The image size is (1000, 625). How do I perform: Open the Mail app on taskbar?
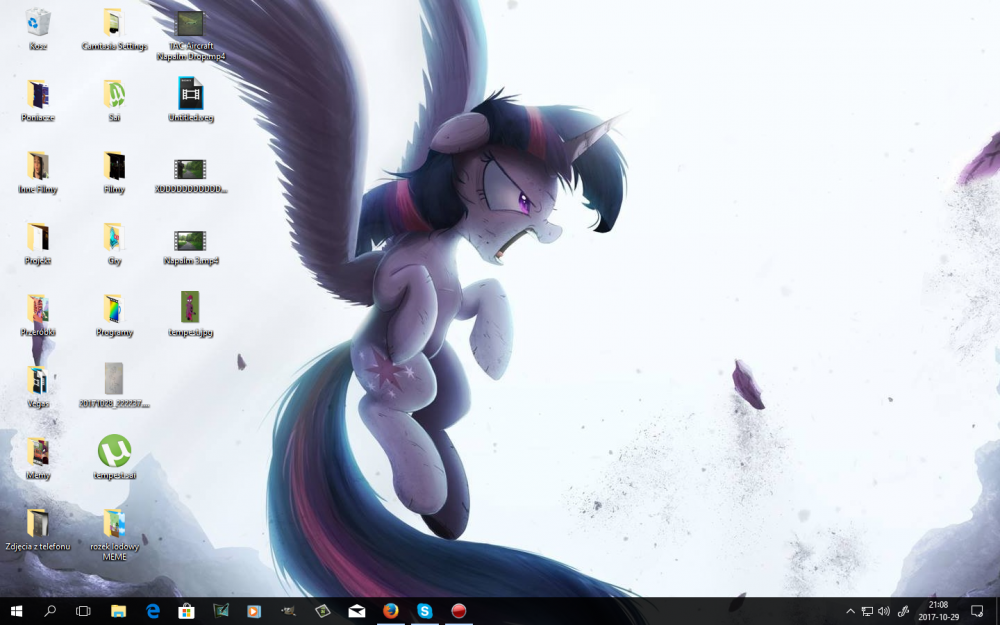(356, 611)
